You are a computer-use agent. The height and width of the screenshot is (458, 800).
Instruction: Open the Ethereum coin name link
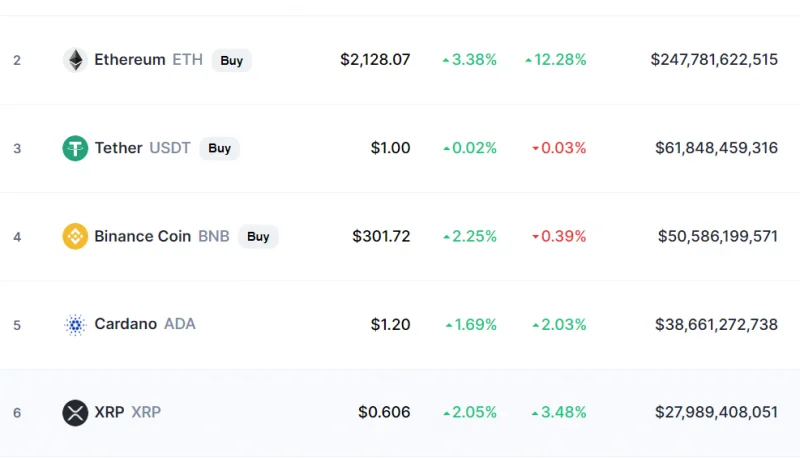(x=130, y=60)
